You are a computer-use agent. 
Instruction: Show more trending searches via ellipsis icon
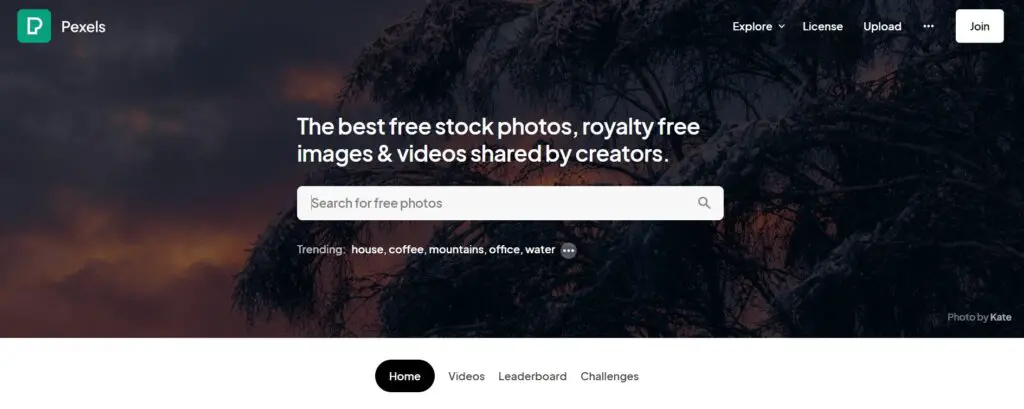click(569, 250)
